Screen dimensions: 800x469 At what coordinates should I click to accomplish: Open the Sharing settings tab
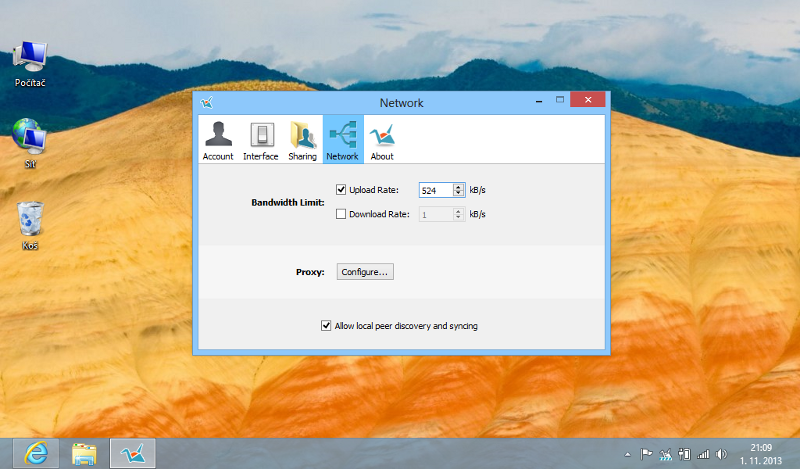point(302,140)
